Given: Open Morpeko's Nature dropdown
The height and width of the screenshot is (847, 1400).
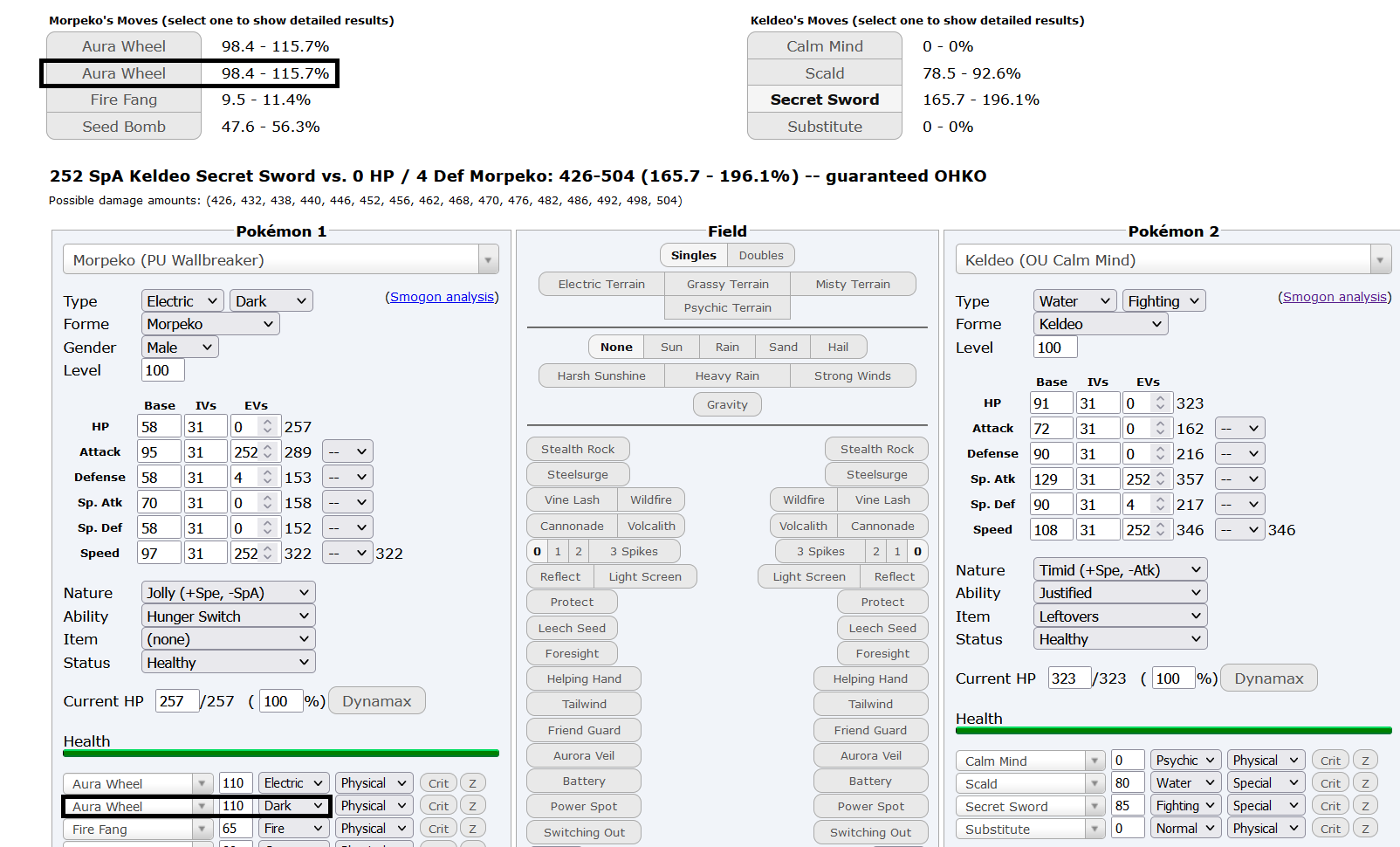Looking at the screenshot, I should click(228, 593).
